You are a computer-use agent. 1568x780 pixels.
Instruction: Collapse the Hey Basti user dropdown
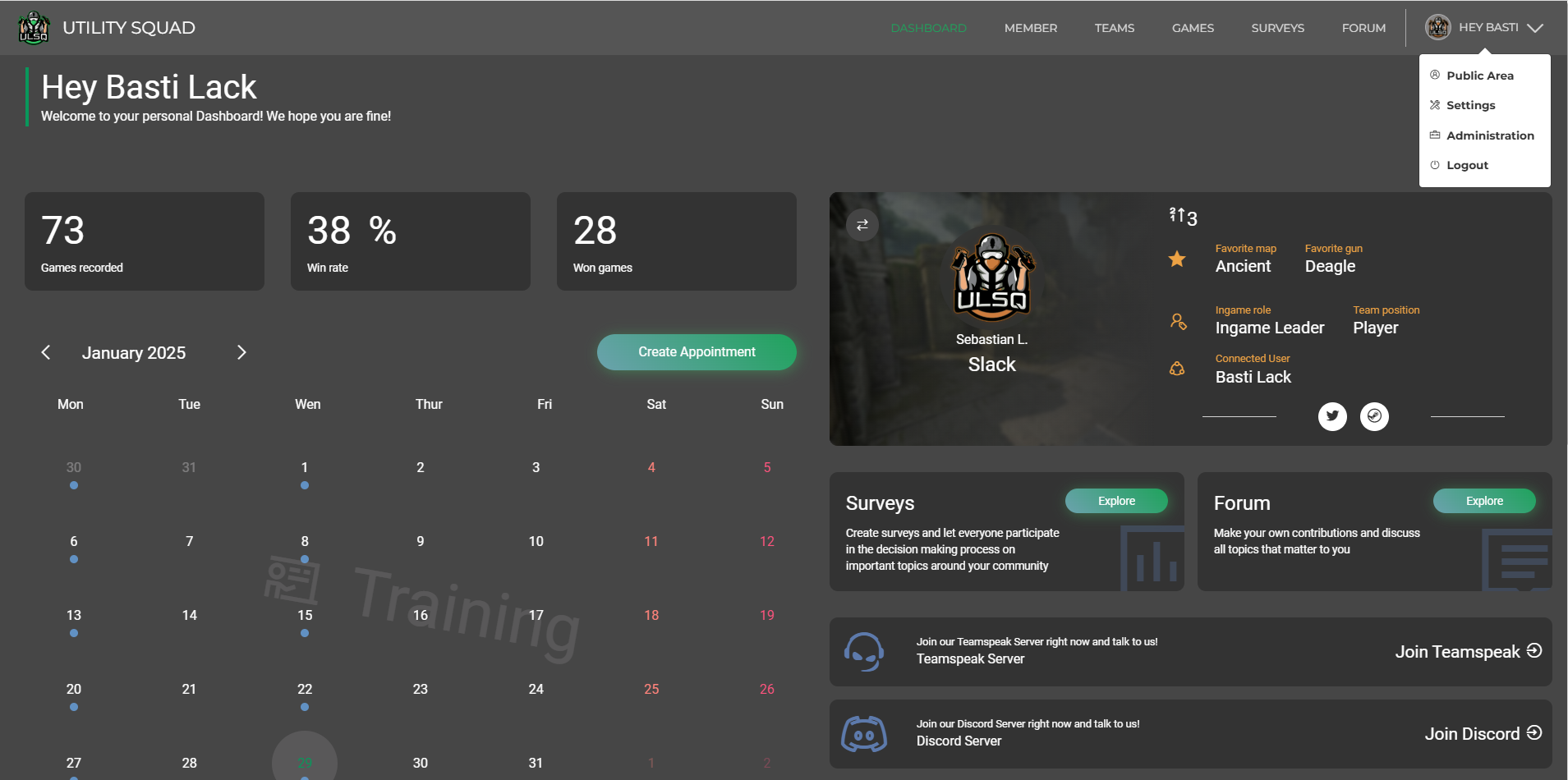(1534, 28)
